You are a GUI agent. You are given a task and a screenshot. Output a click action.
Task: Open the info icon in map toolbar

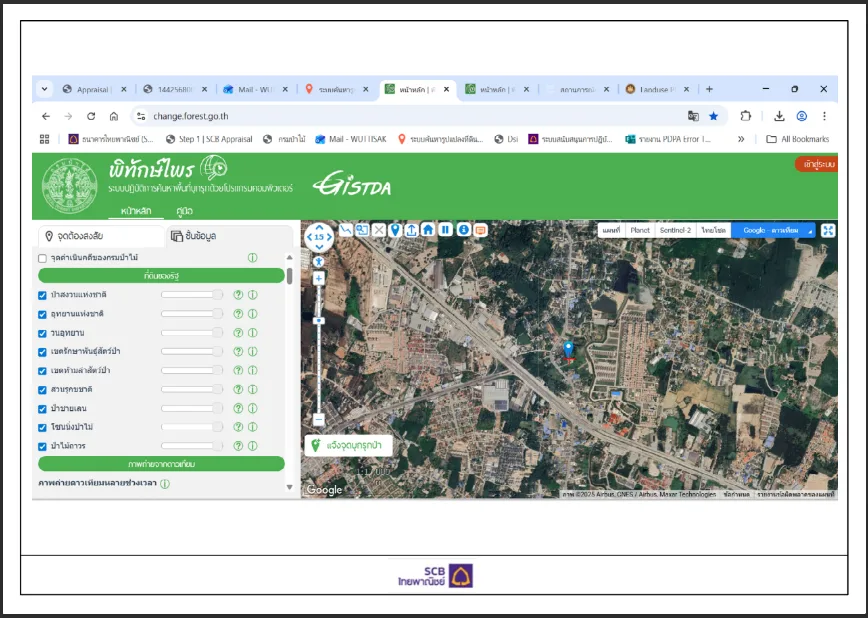(464, 230)
